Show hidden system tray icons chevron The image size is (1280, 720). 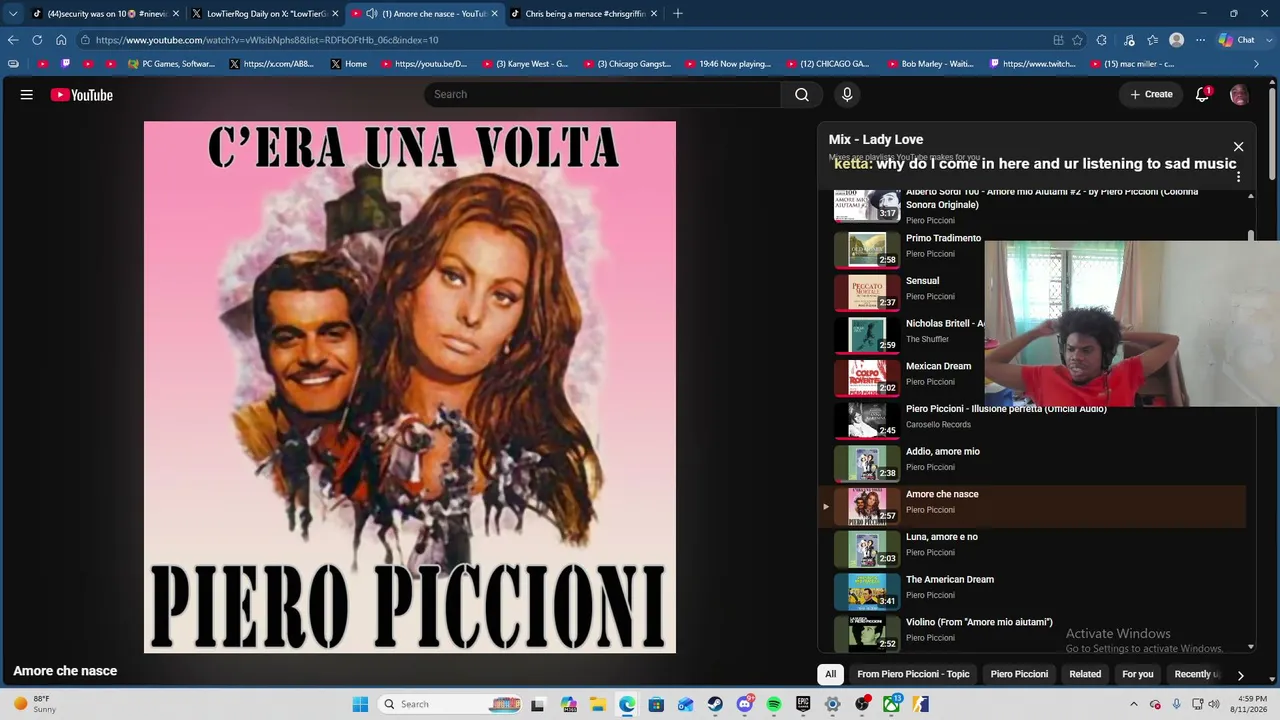click(x=1133, y=704)
